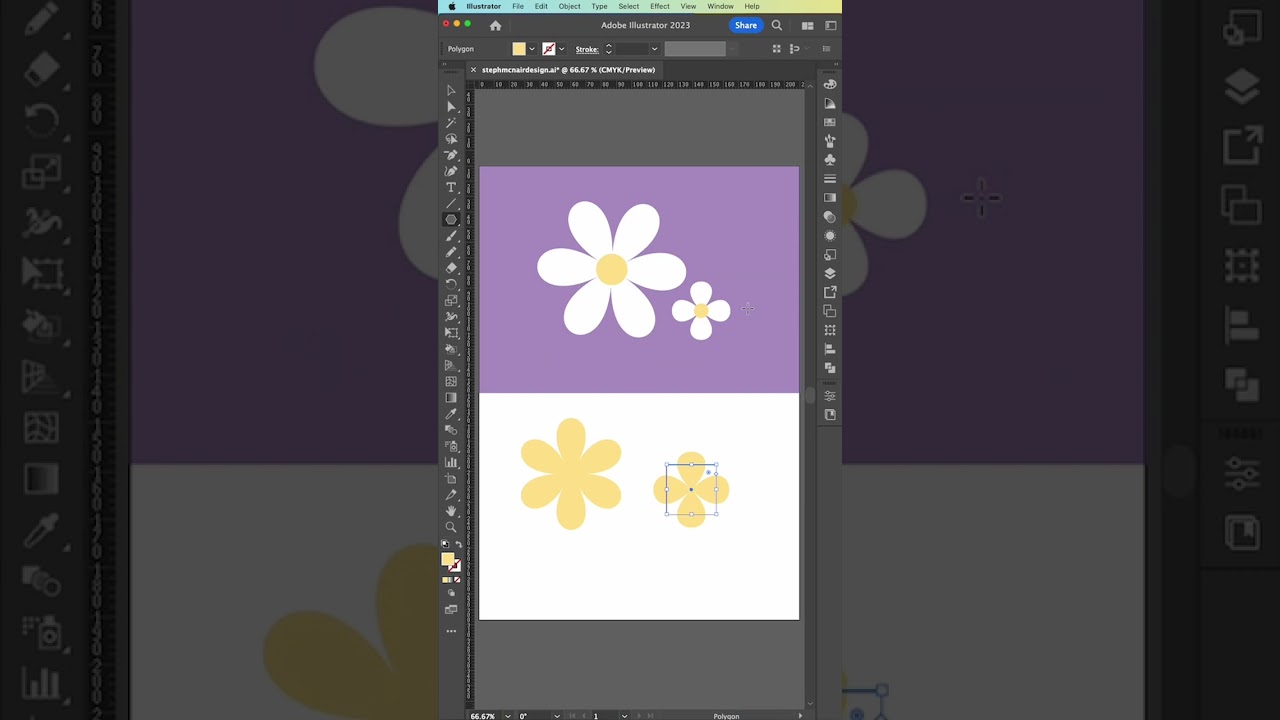Image resolution: width=1280 pixels, height=720 pixels.
Task: Select the Rotate tool
Action: pos(451,284)
